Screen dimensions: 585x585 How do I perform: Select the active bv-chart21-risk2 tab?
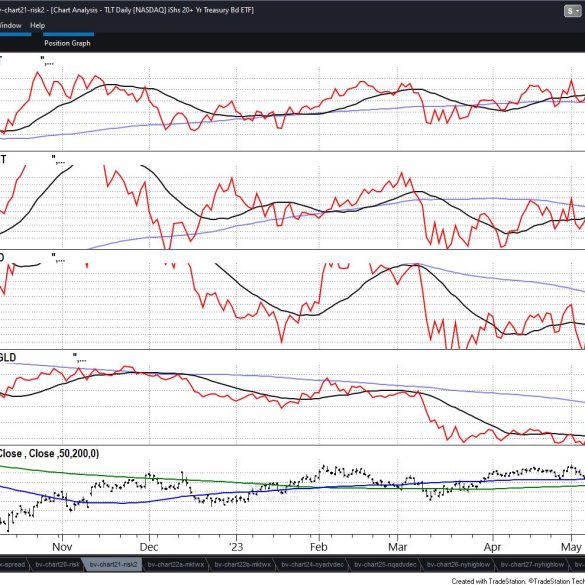tap(113, 564)
